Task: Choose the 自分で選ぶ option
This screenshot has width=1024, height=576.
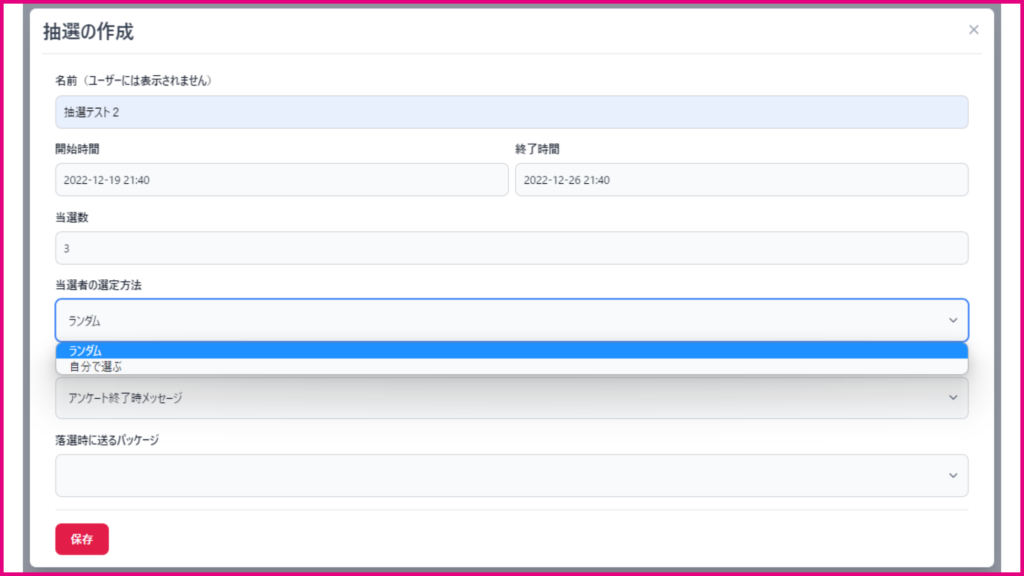Action: pyautogui.click(x=511, y=366)
